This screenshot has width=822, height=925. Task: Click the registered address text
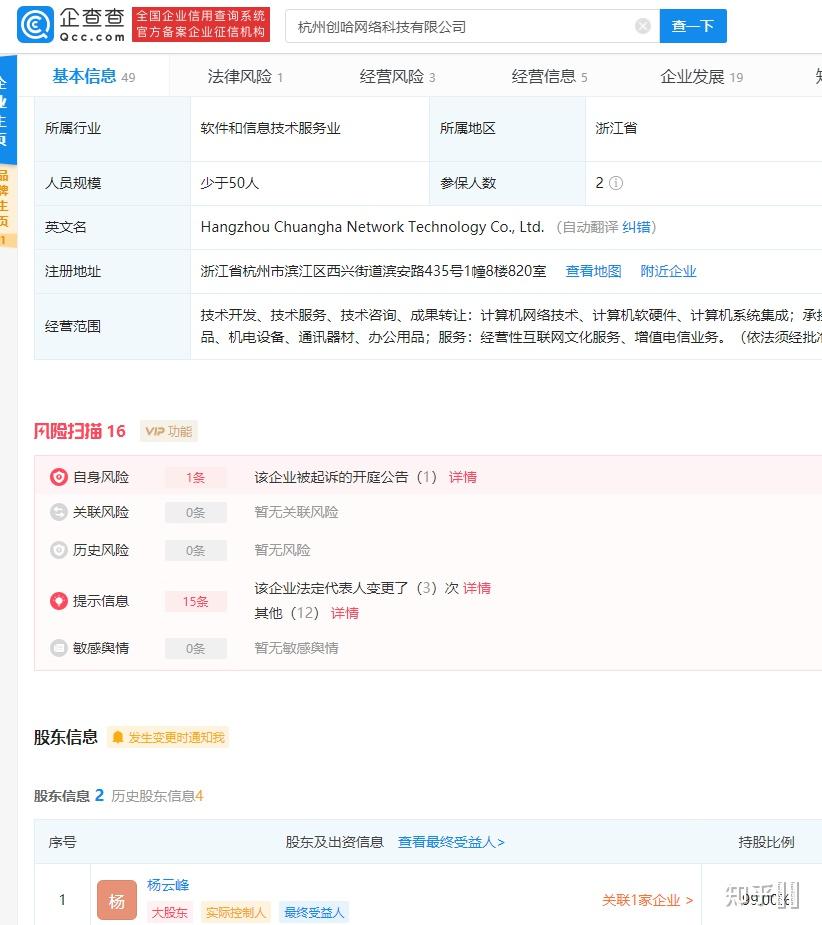click(x=373, y=271)
